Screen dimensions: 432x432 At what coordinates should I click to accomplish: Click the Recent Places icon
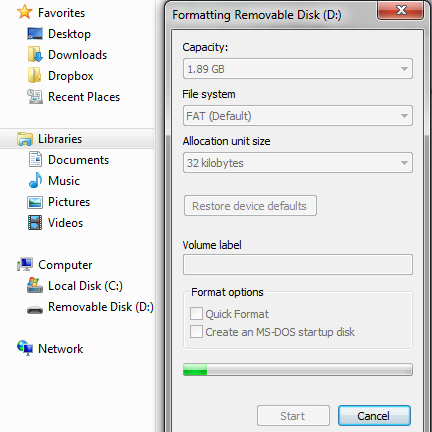point(35,97)
